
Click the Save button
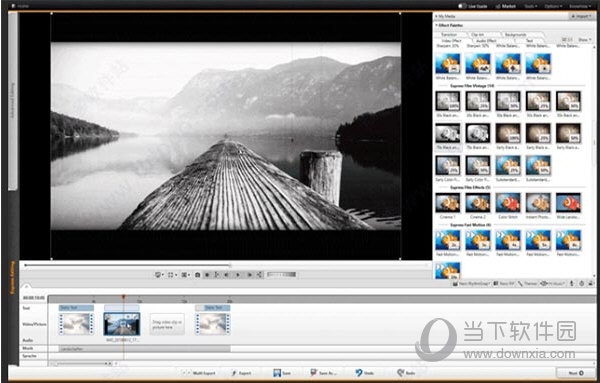282,373
